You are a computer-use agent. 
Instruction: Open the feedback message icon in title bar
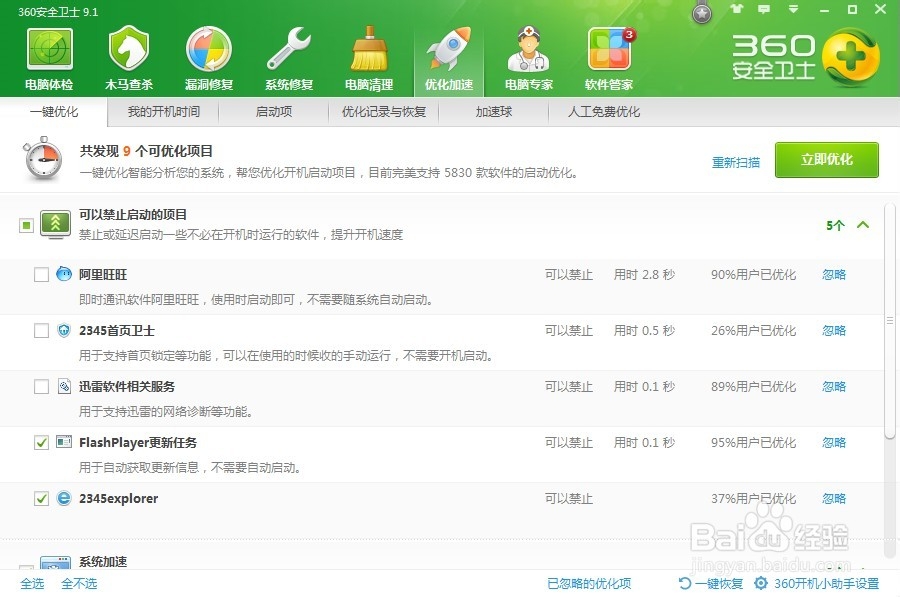tap(764, 9)
